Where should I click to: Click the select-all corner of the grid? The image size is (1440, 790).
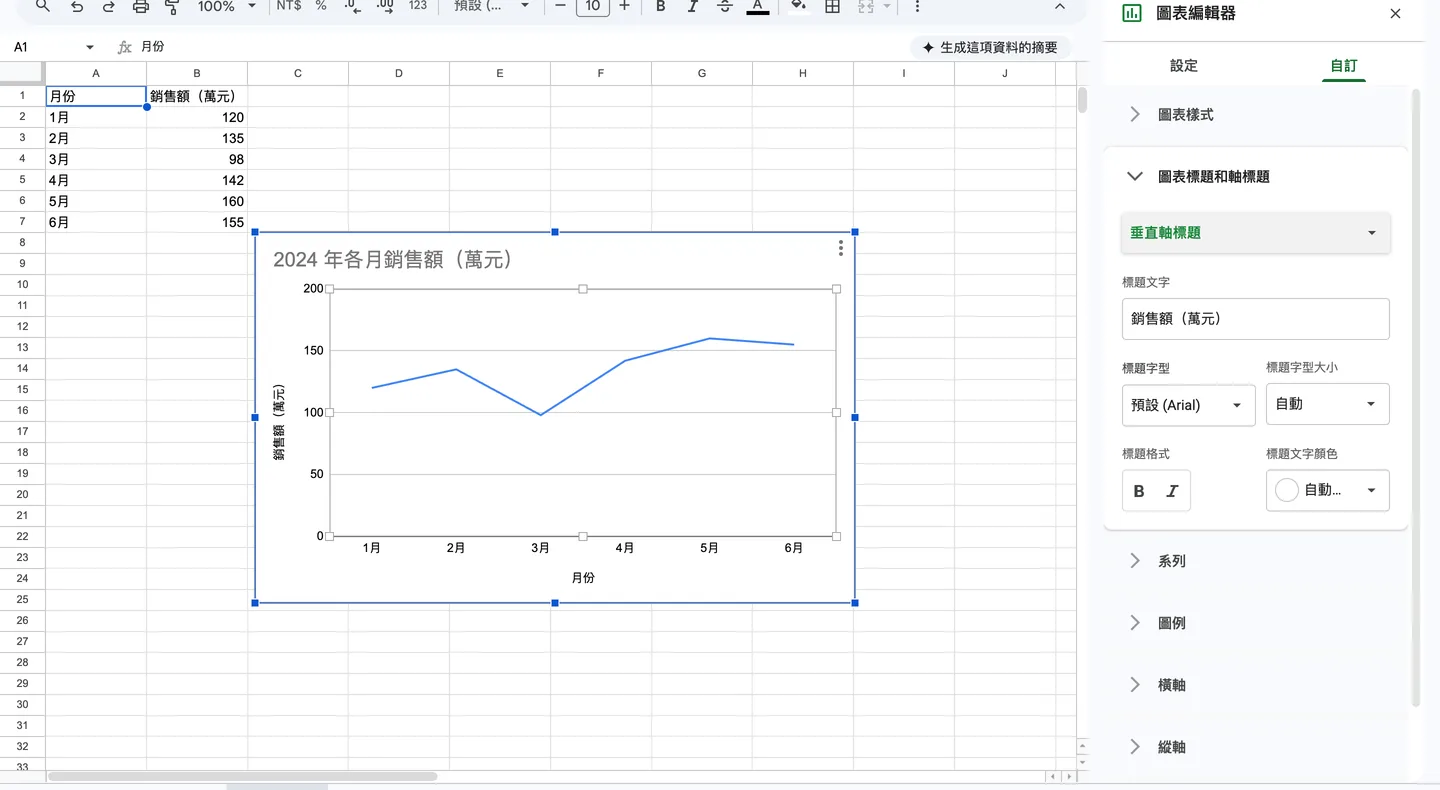click(x=22, y=73)
